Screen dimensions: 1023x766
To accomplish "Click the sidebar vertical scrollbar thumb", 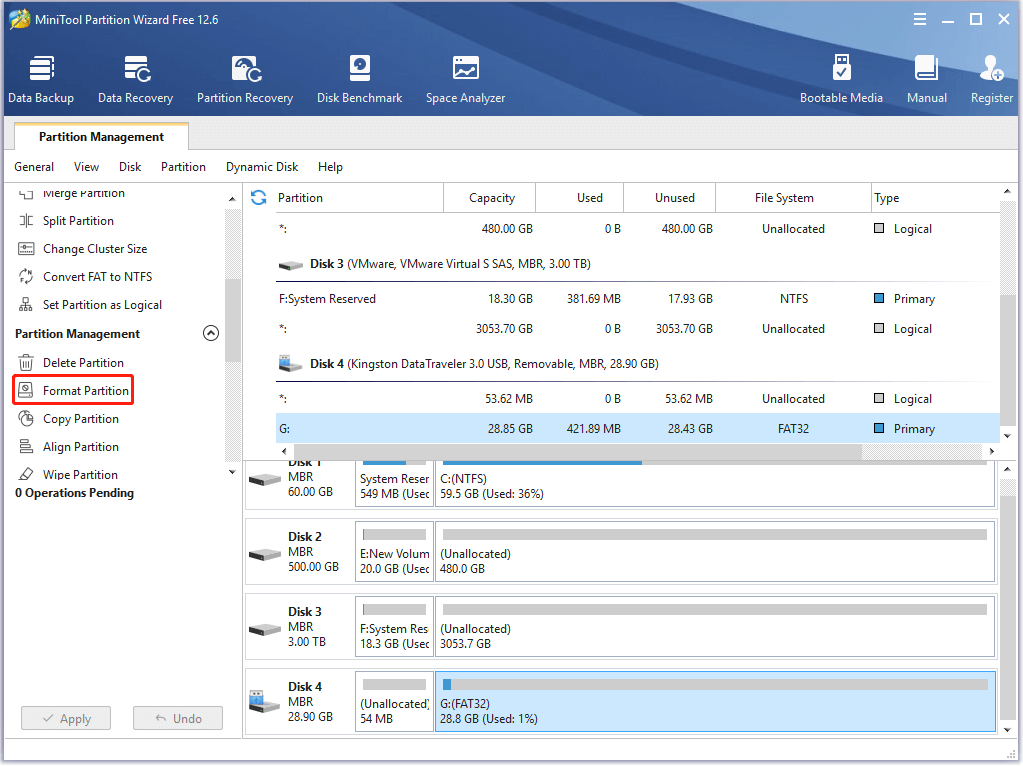I will 232,320.
